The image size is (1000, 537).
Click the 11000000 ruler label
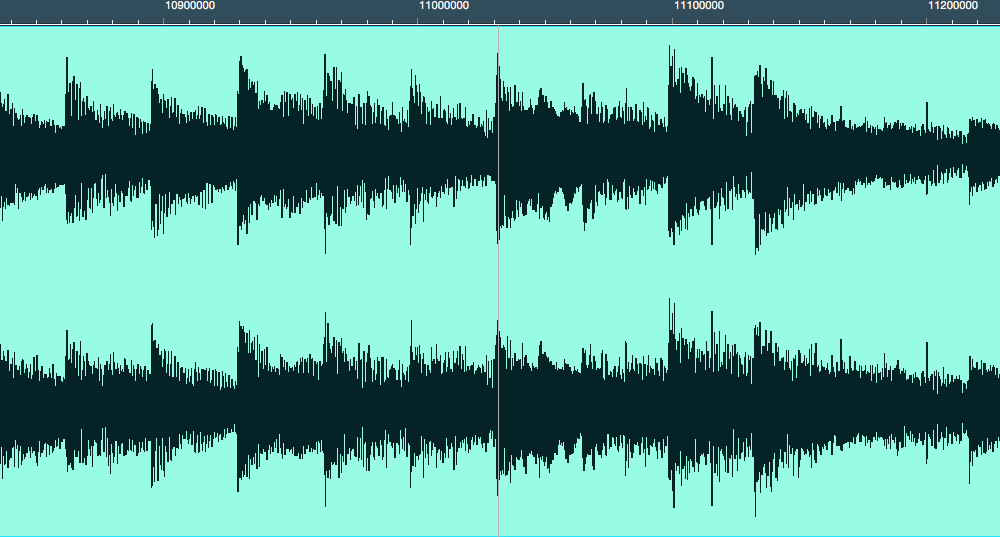coord(444,6)
